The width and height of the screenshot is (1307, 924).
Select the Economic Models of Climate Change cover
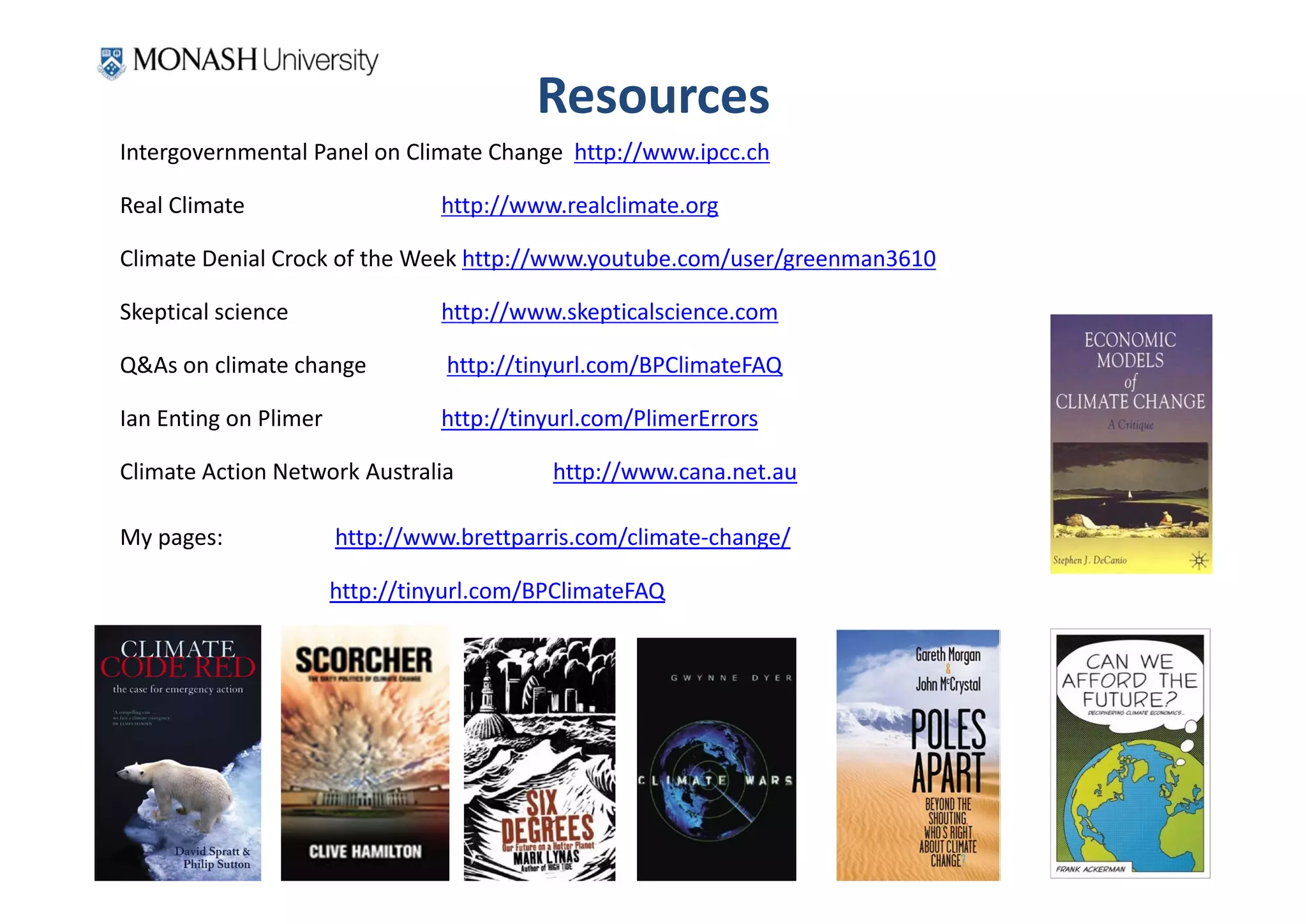click(1130, 443)
